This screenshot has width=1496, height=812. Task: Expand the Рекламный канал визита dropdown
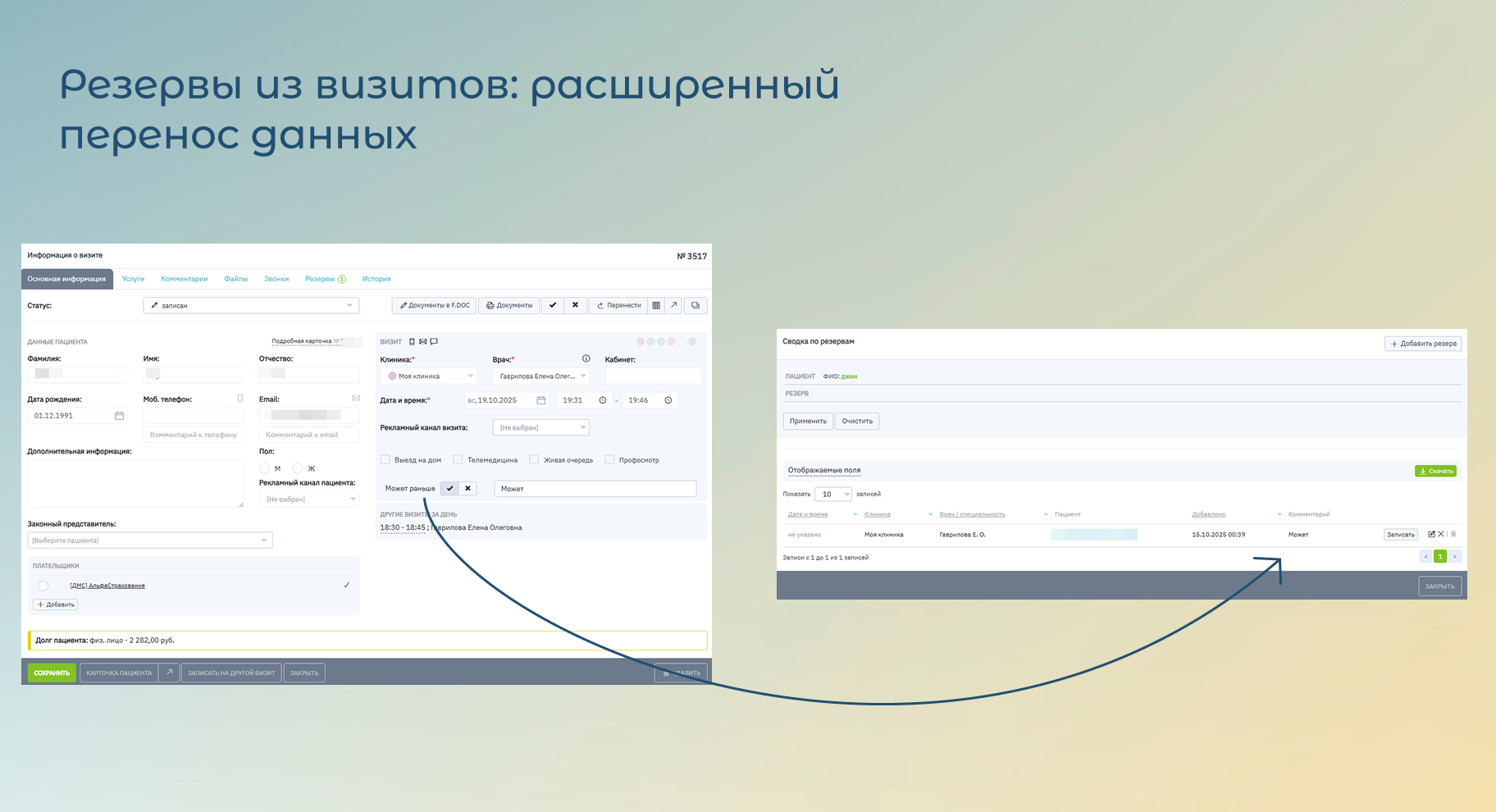pyautogui.click(x=540, y=427)
